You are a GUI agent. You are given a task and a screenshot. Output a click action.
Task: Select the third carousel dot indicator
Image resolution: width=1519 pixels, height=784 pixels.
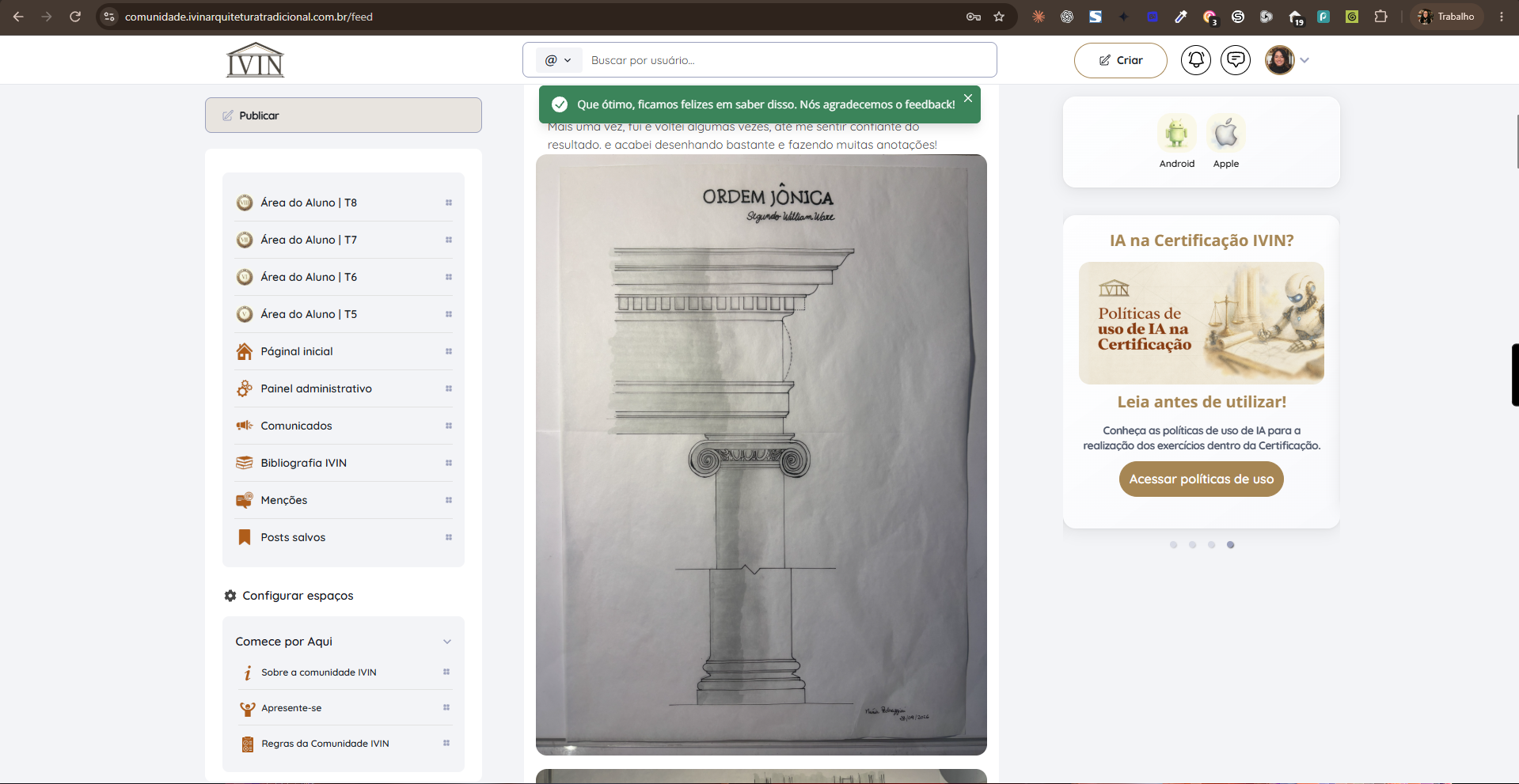tap(1211, 545)
